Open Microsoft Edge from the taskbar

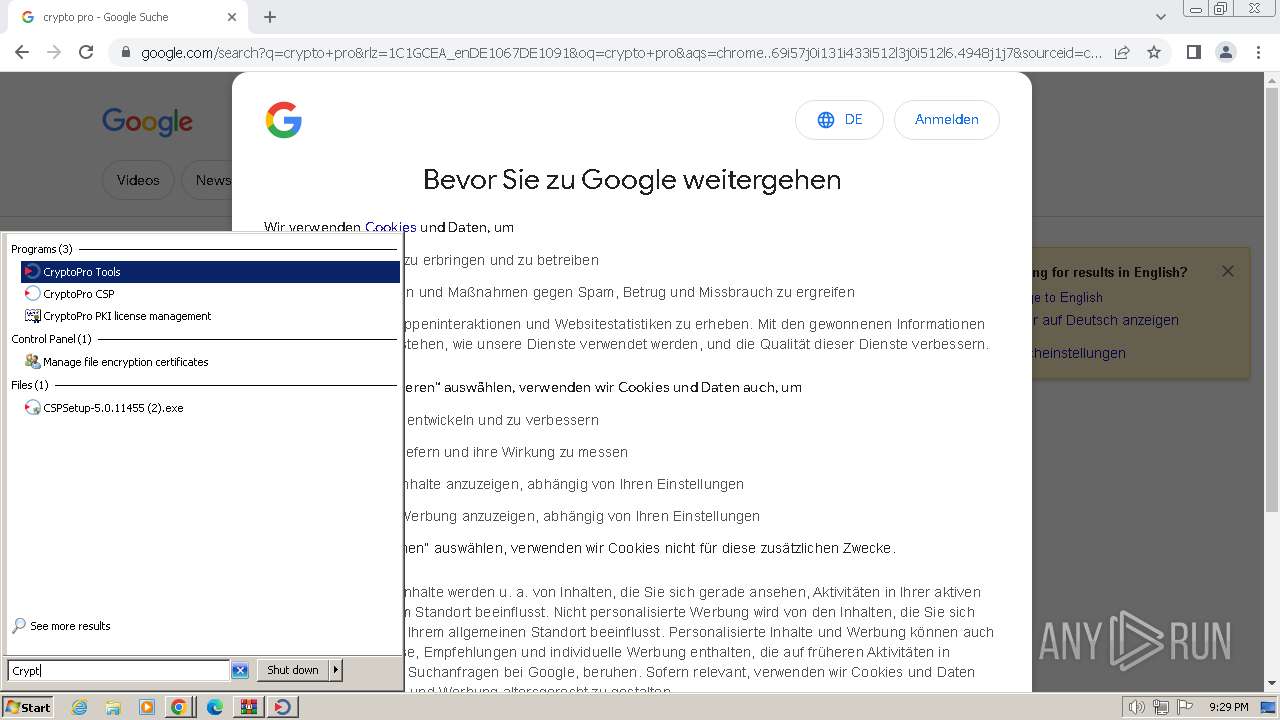215,707
